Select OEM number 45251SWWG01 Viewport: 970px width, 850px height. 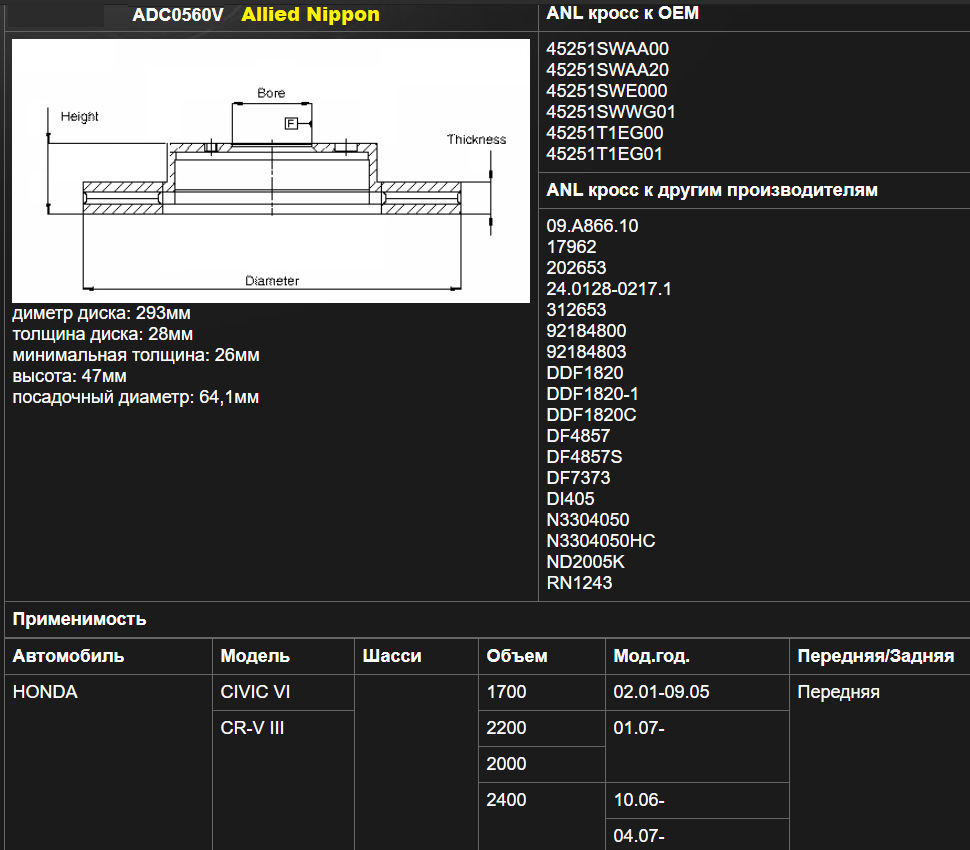point(611,112)
